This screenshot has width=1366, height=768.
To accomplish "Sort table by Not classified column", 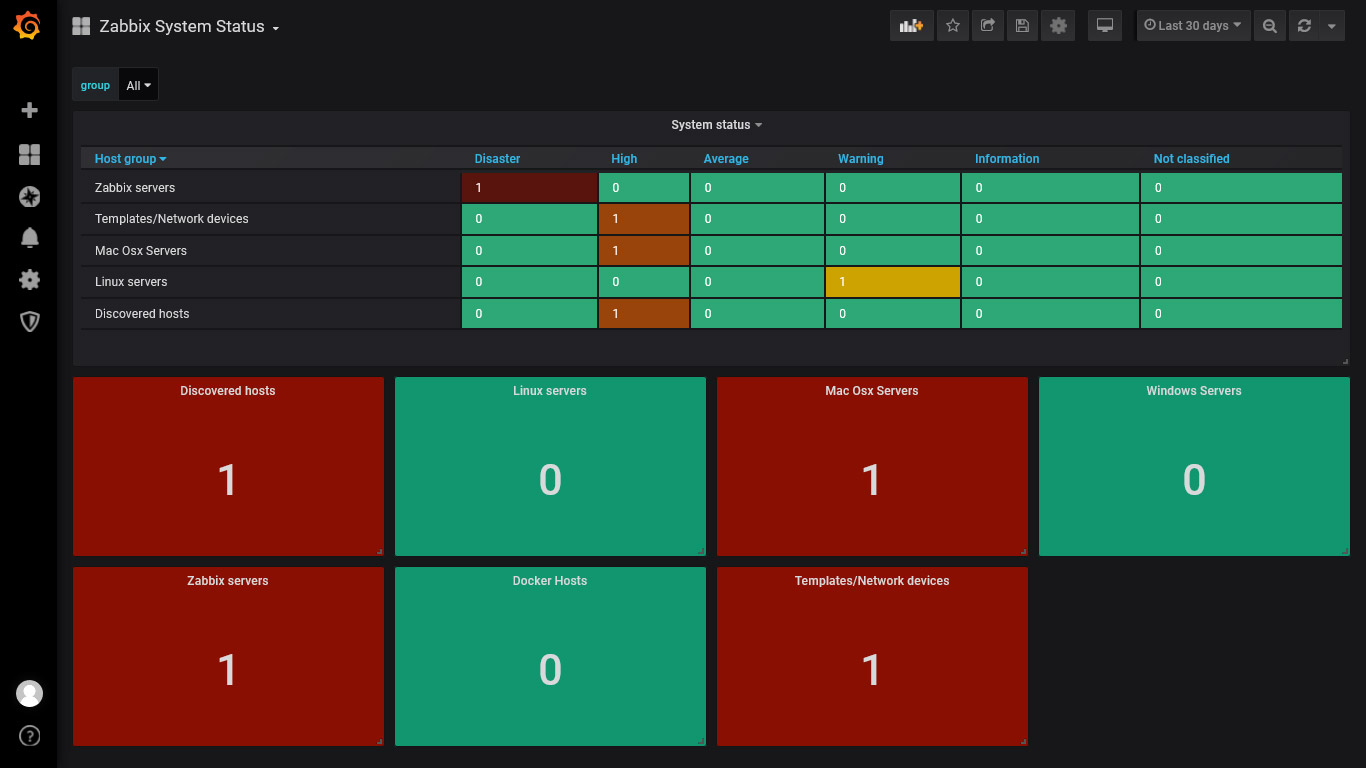I will pyautogui.click(x=1191, y=159).
